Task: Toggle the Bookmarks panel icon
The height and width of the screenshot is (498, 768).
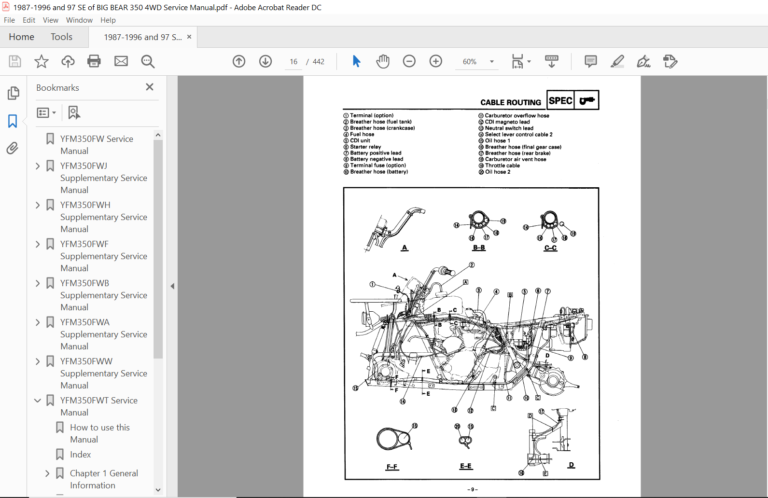Action: (x=13, y=121)
